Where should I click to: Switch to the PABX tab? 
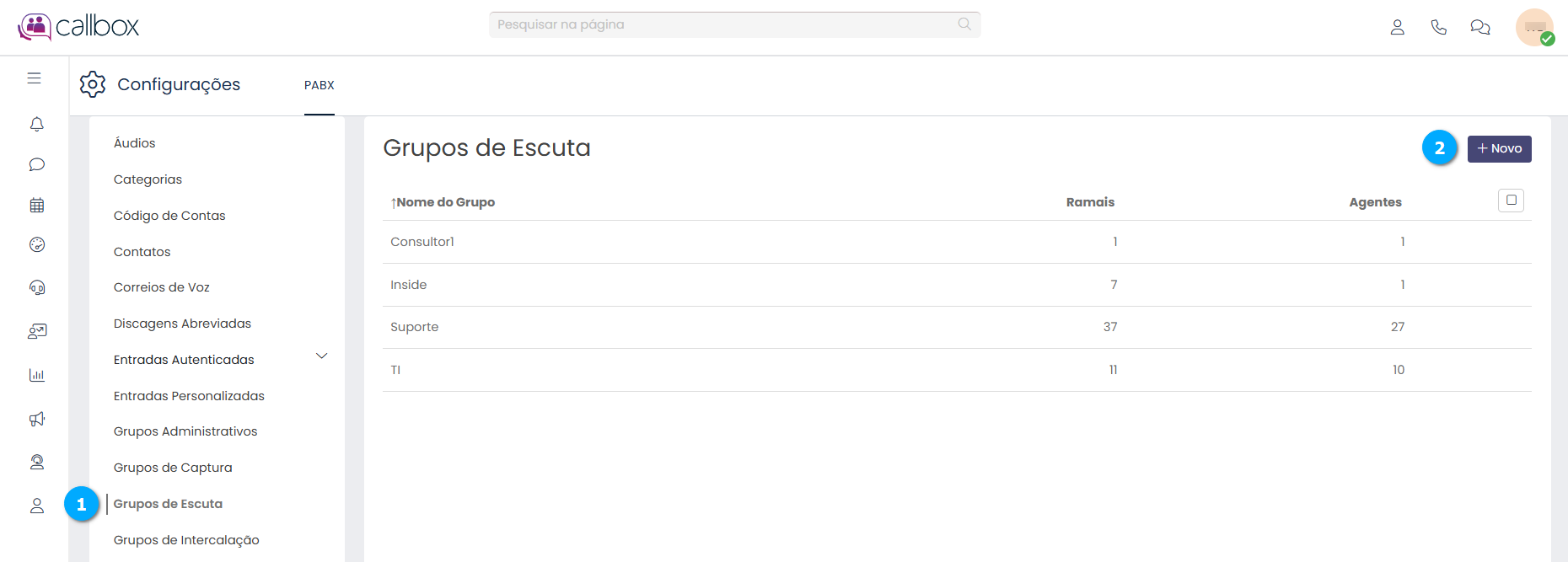point(320,85)
